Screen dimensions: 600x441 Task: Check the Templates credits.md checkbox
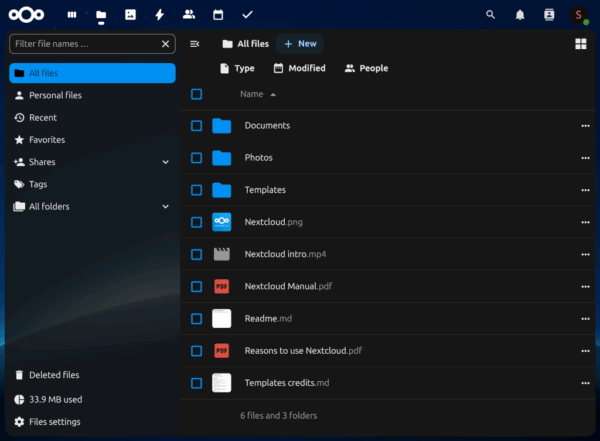coord(196,383)
